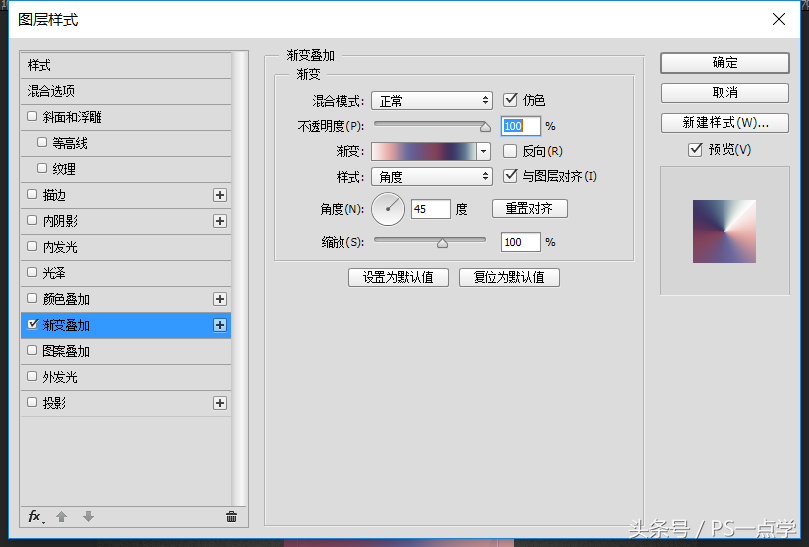The width and height of the screenshot is (809, 547).
Task: Enable the 图案叠加 checkbox
Action: [x=32, y=350]
